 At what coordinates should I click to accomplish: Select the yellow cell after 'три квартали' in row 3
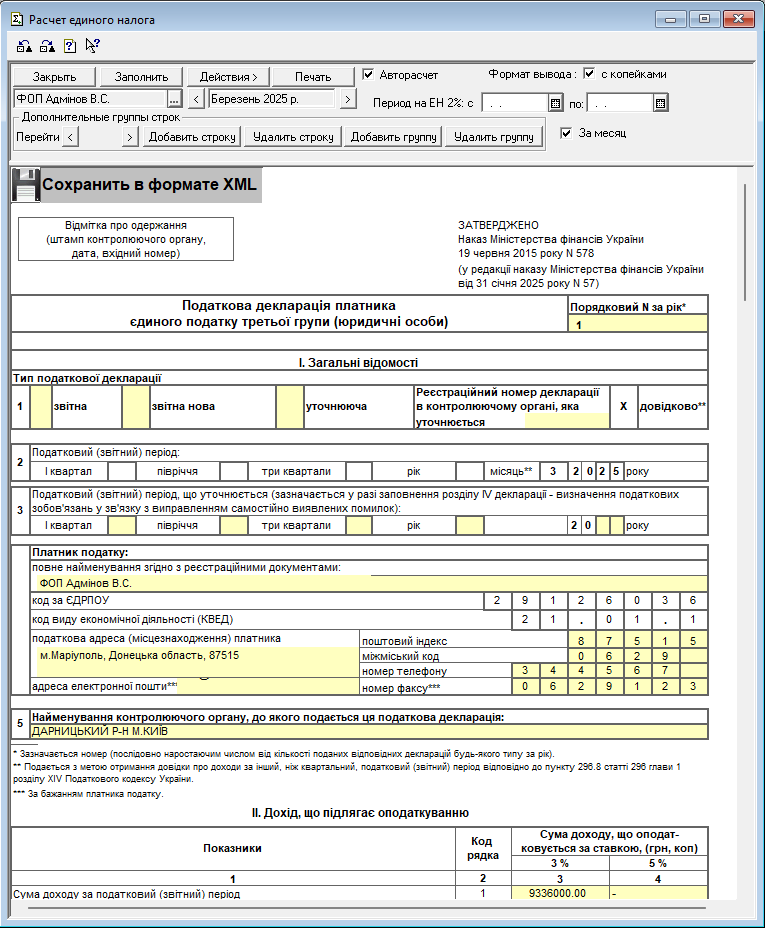pyautogui.click(x=359, y=526)
